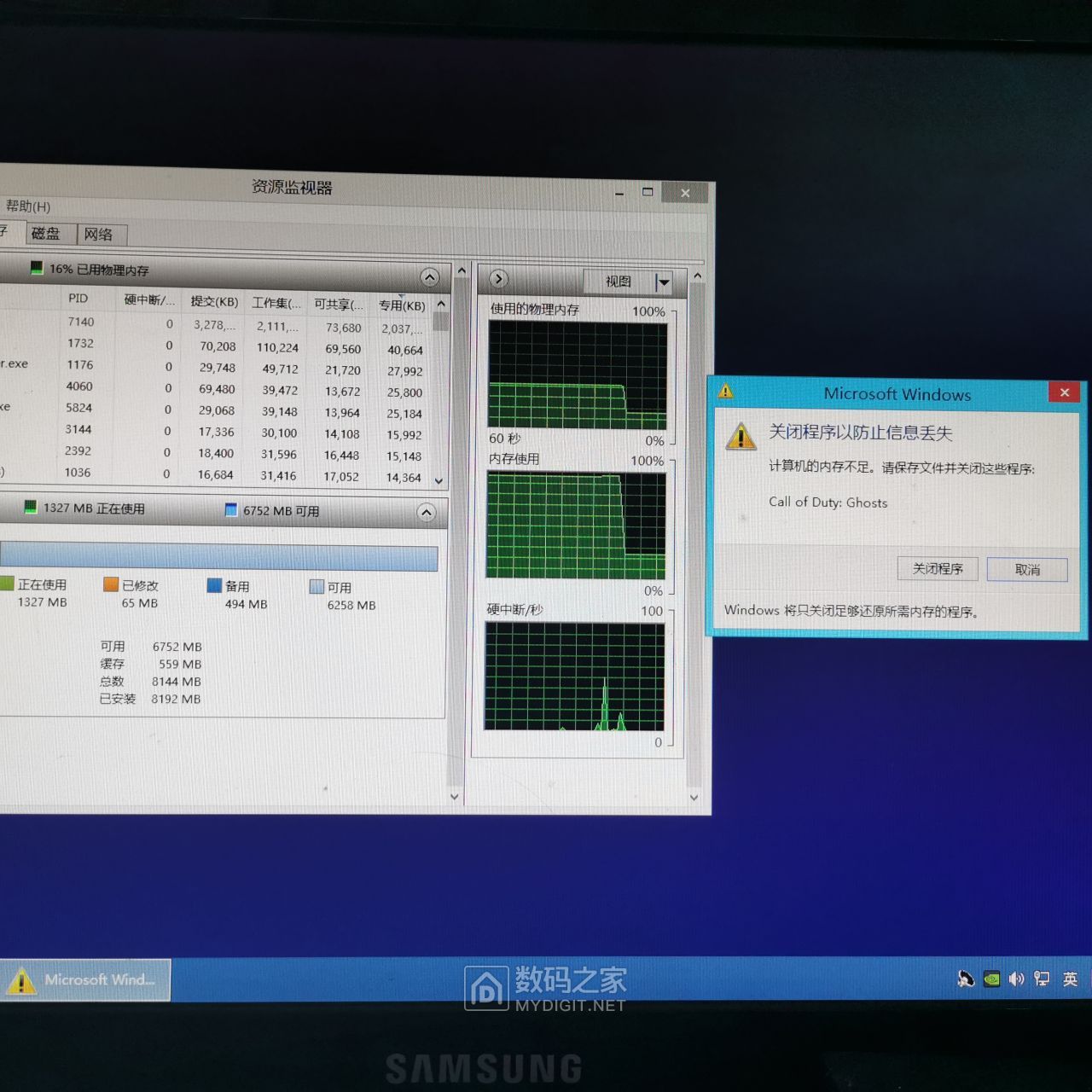
Task: Sort by the PID column header
Action: [x=78, y=298]
